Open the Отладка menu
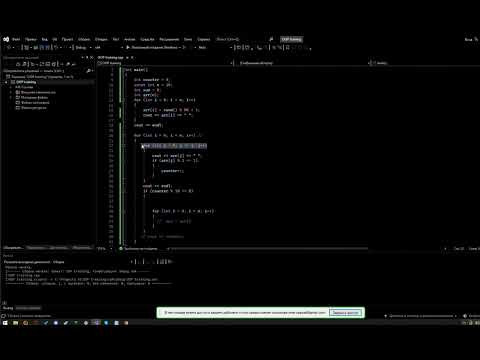Screen dimensions: 480x360 (101, 39)
